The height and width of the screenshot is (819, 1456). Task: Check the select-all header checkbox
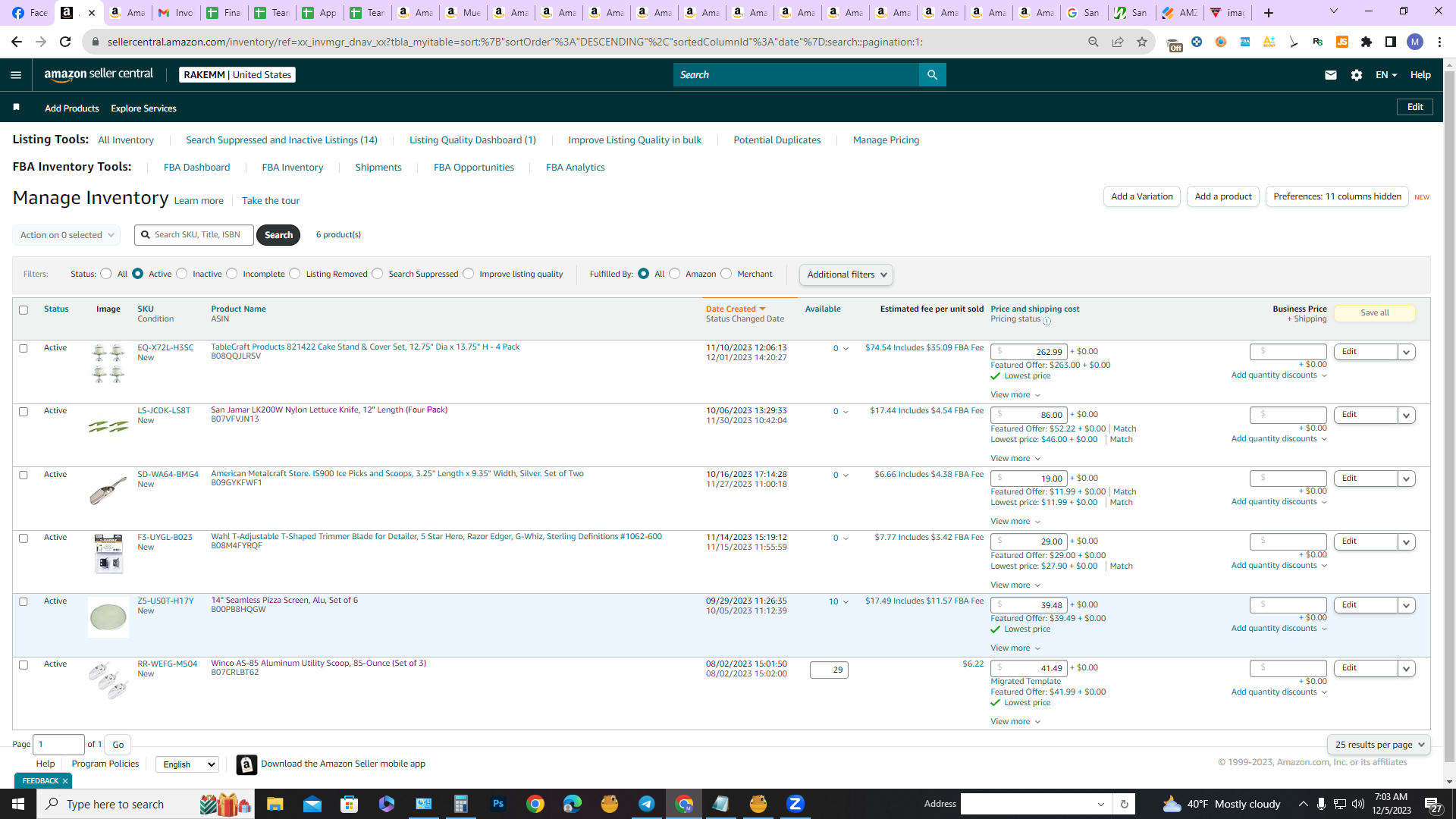24,310
